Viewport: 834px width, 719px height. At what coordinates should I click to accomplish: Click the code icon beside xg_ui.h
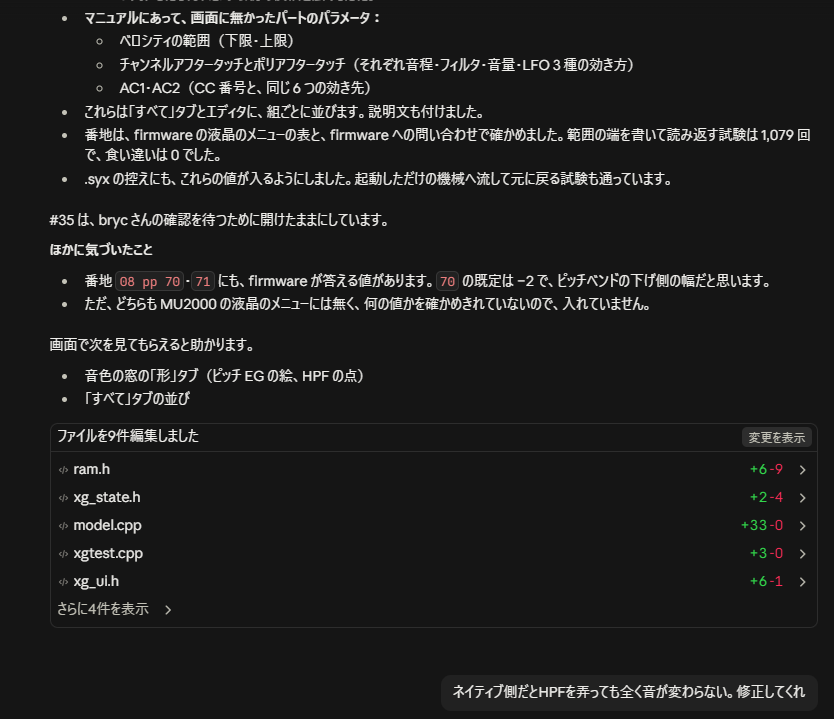pyautogui.click(x=63, y=582)
